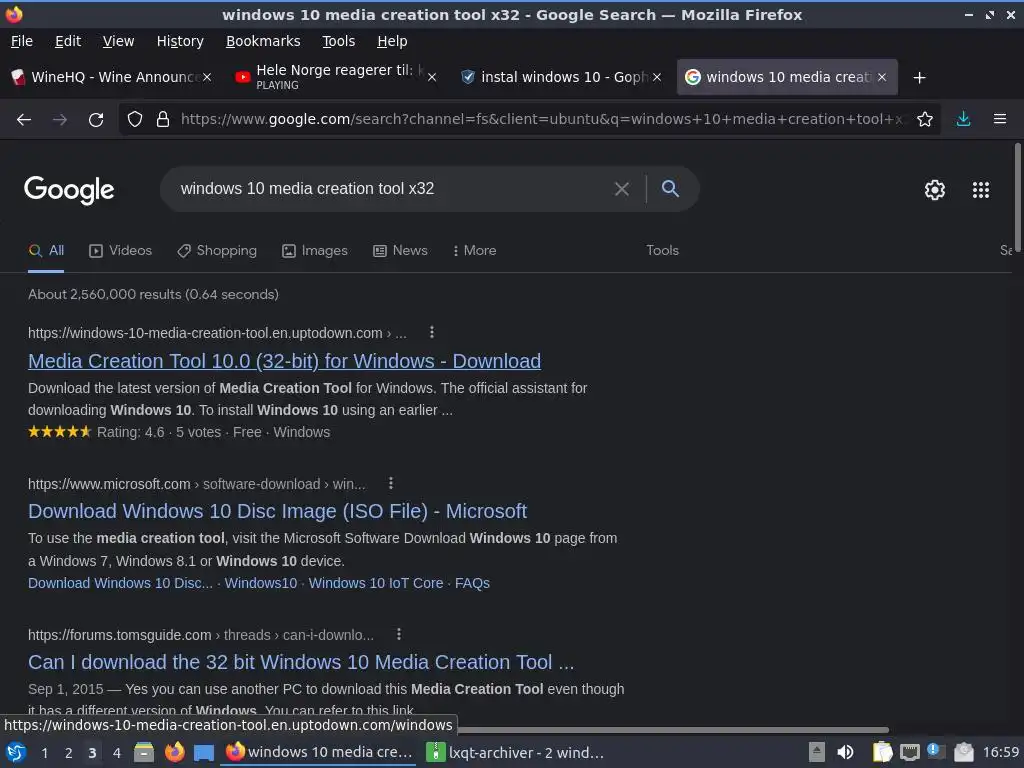Switch to virtual desktop 1
Viewport: 1024px width, 768px height.
pyautogui.click(x=44, y=753)
